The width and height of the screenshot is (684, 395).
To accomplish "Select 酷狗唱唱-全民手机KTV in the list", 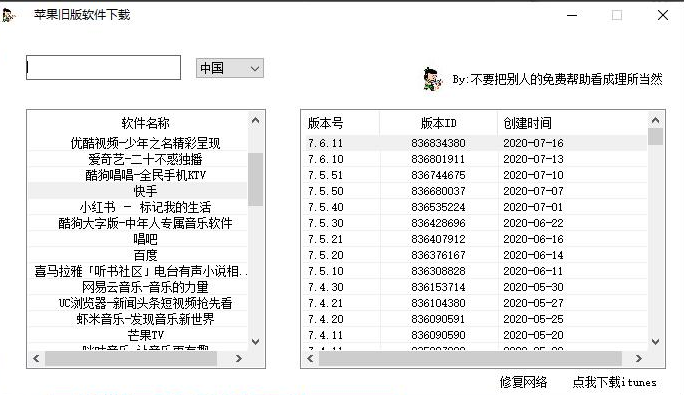I will (138, 175).
